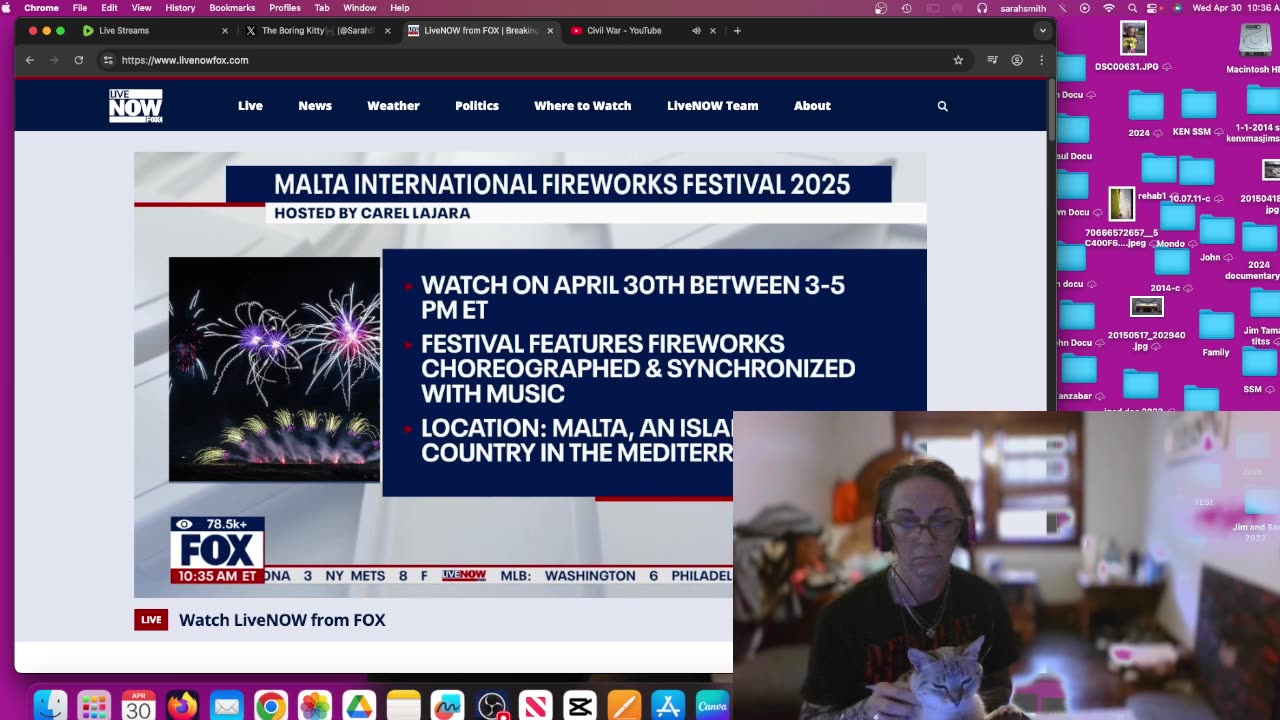Viewport: 1280px width, 720px height.
Task: Open Photos from the Dock
Action: 315,706
